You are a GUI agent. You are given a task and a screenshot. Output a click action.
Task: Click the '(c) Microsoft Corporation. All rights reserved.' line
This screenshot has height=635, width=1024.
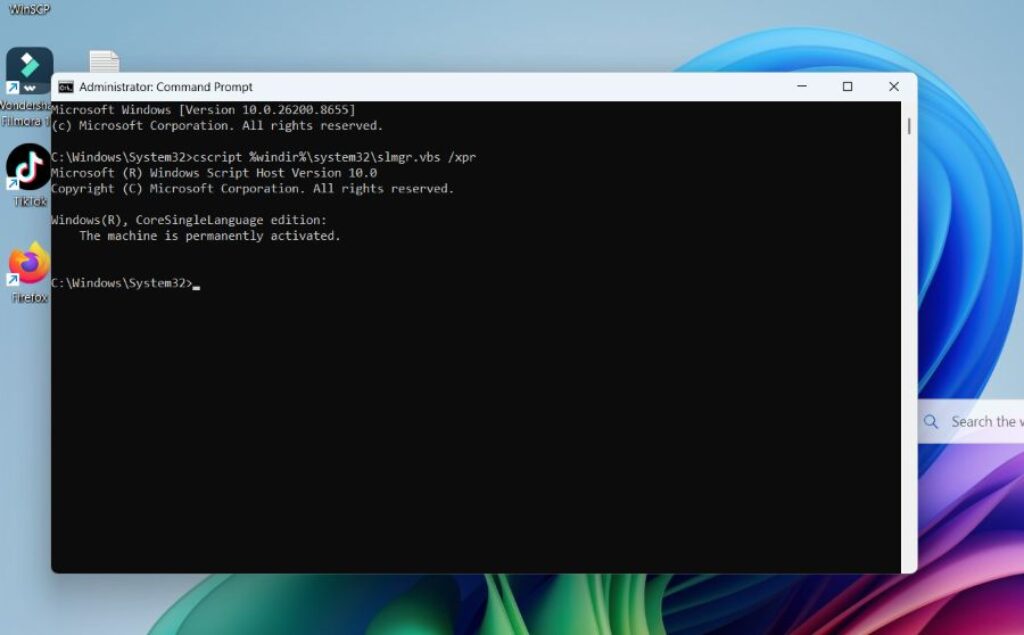(x=217, y=125)
